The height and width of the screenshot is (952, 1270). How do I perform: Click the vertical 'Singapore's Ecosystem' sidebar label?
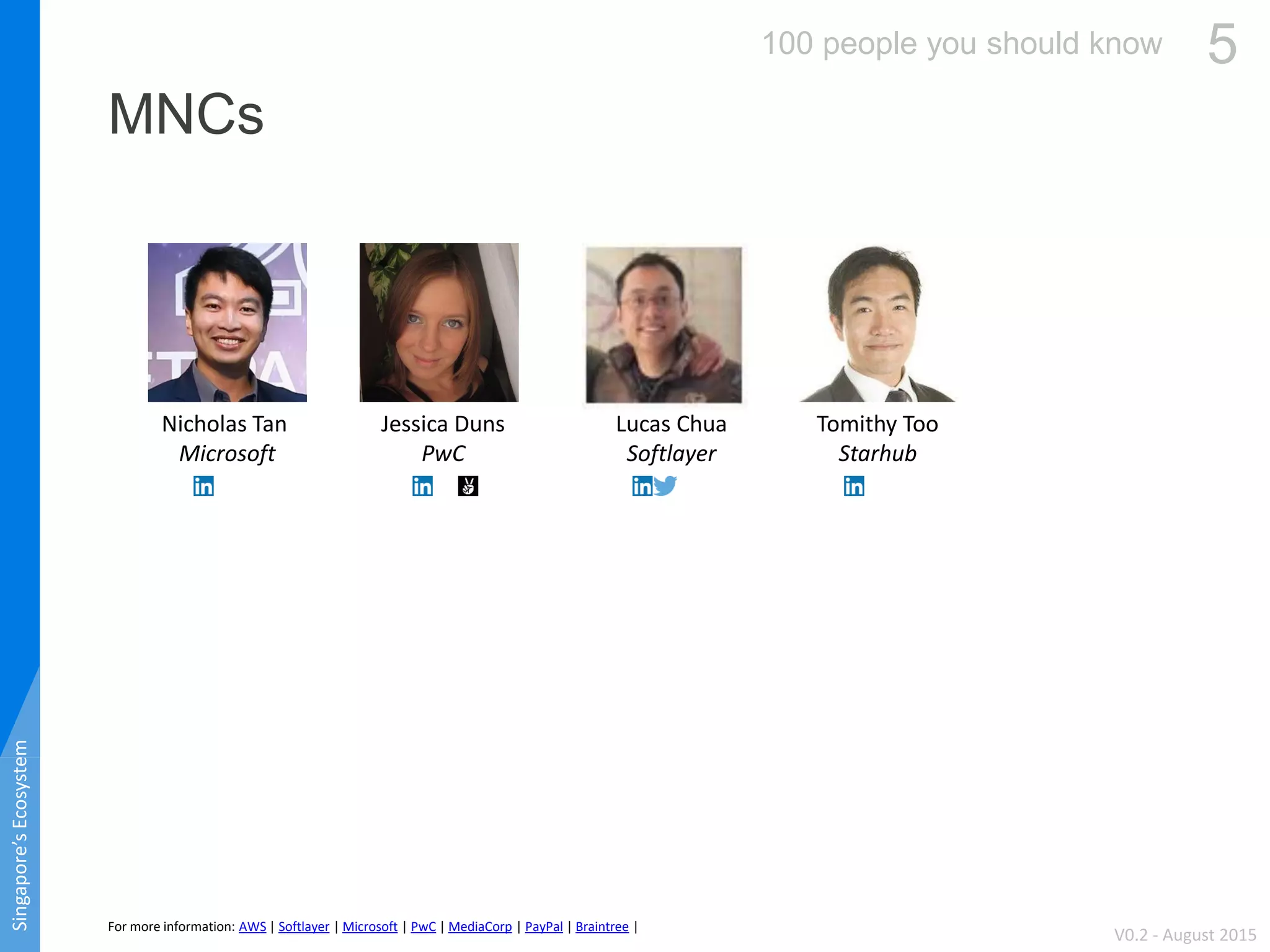pos(20,835)
